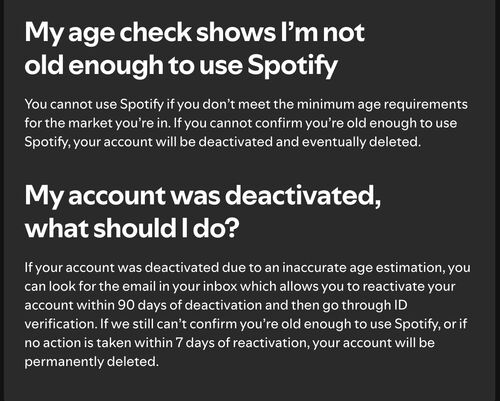Click "ID" at the end of the third line

click(x=401, y=305)
